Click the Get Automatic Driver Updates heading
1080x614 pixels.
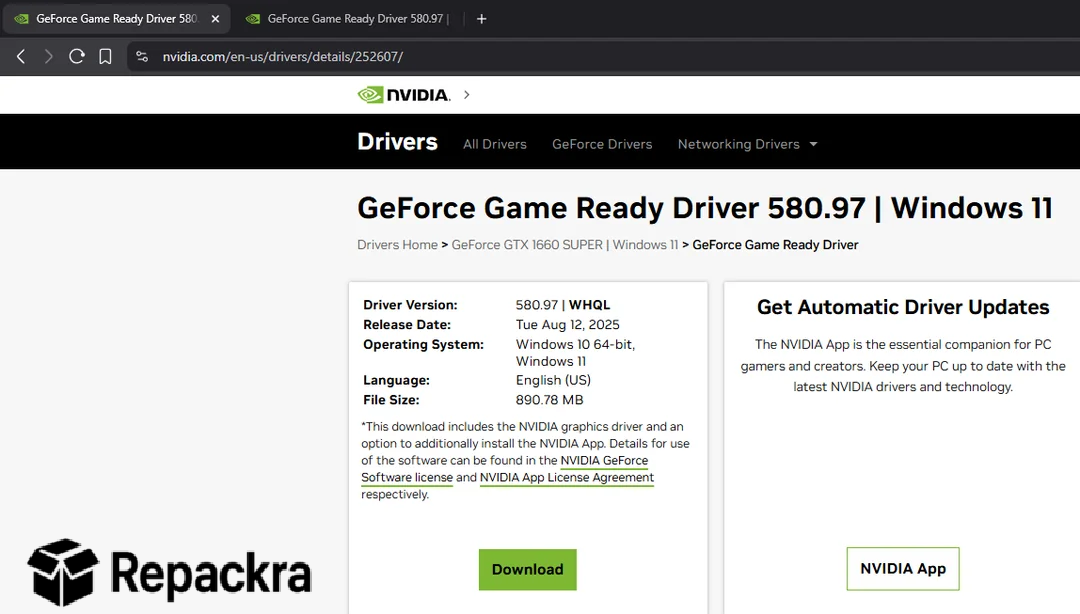pos(903,307)
